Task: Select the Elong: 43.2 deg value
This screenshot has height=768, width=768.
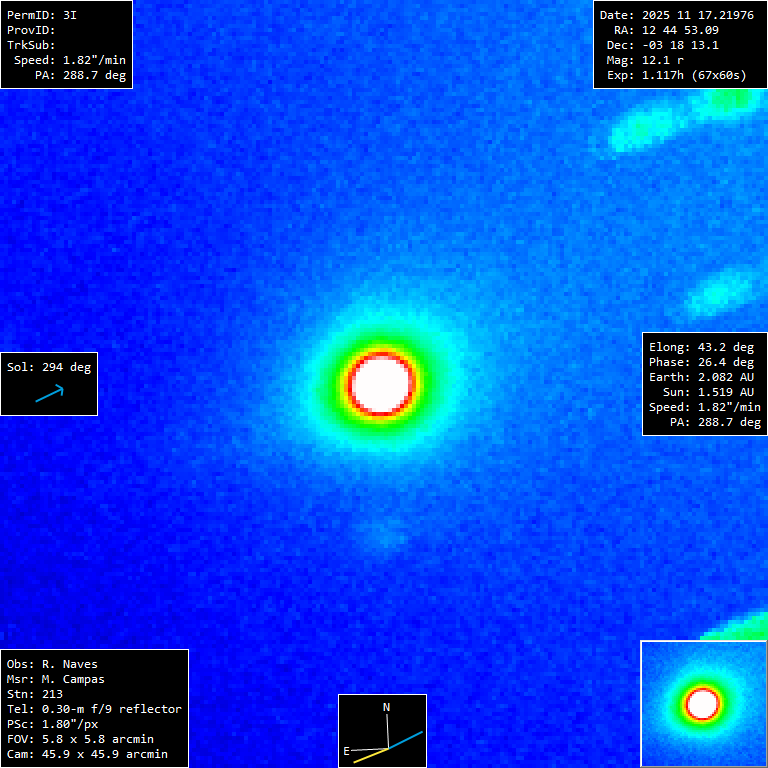Action: click(x=701, y=347)
